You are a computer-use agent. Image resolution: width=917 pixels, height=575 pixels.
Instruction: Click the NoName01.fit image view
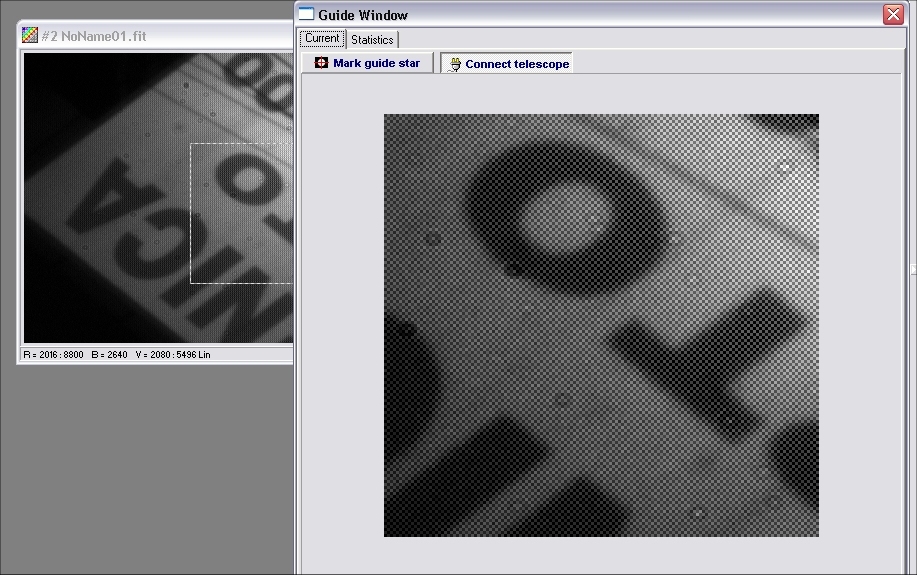158,198
